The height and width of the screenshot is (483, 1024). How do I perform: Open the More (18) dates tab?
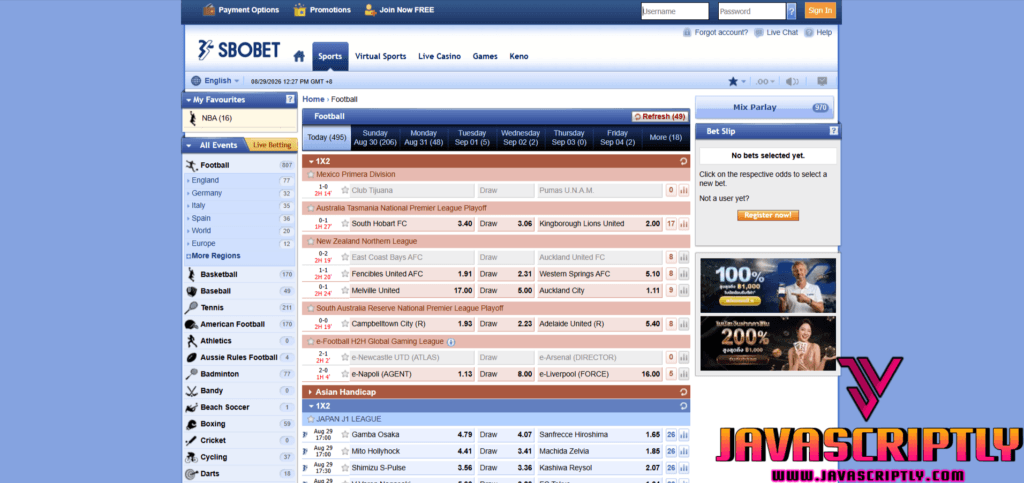click(665, 138)
